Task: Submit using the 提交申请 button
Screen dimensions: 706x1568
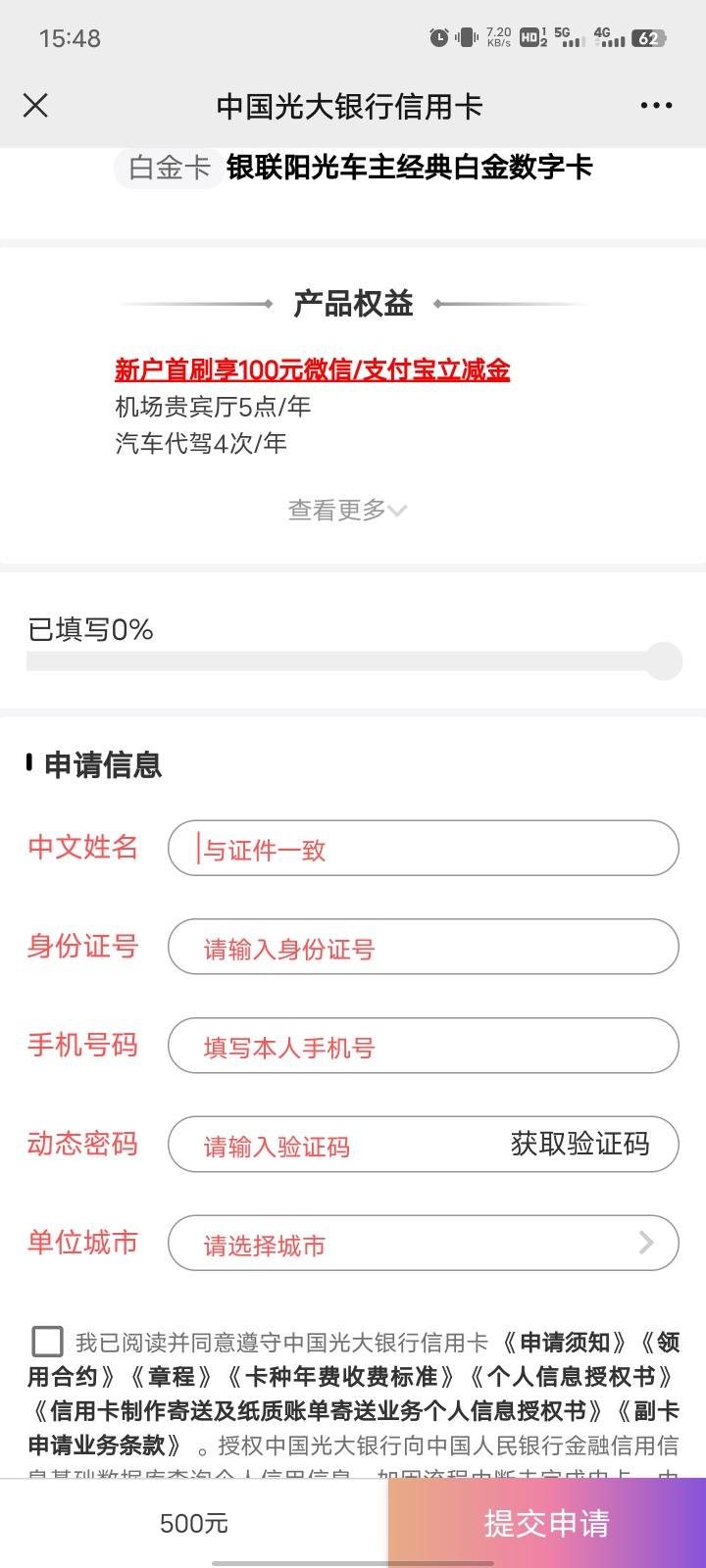Action: pos(547,1523)
